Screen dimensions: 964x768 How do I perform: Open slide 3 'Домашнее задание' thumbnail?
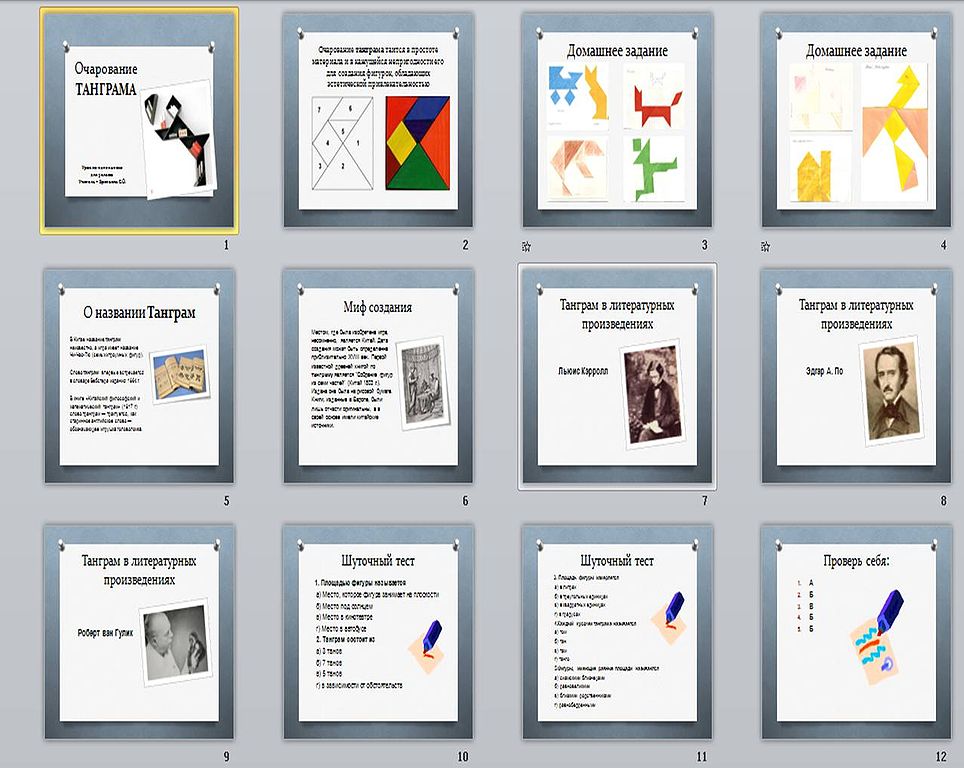pos(617,120)
